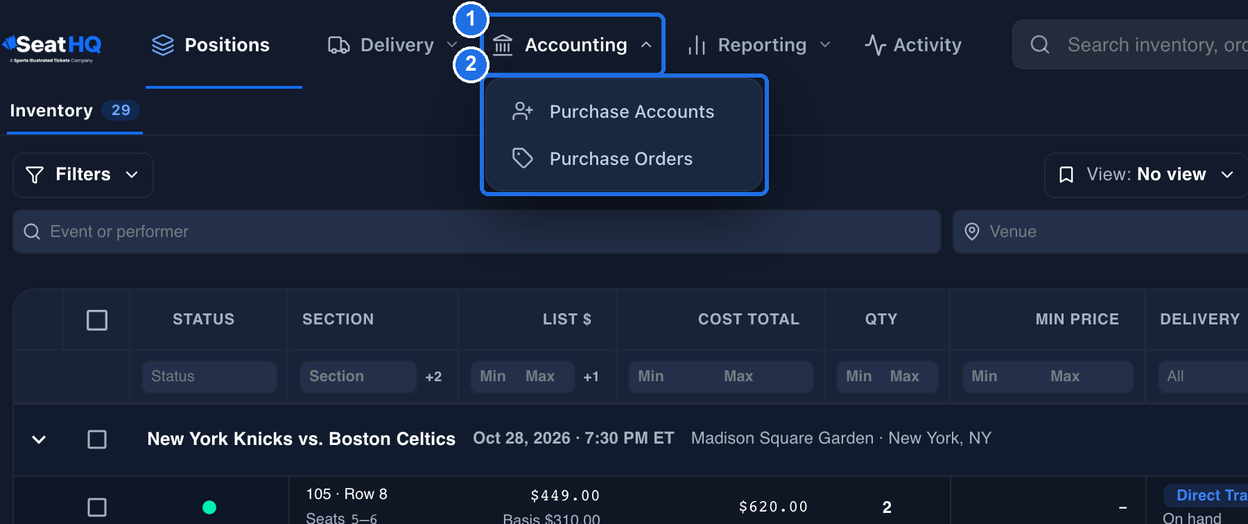This screenshot has width=1248, height=524.
Task: Click the green status dot for section 105
Action: pyautogui.click(x=209, y=507)
